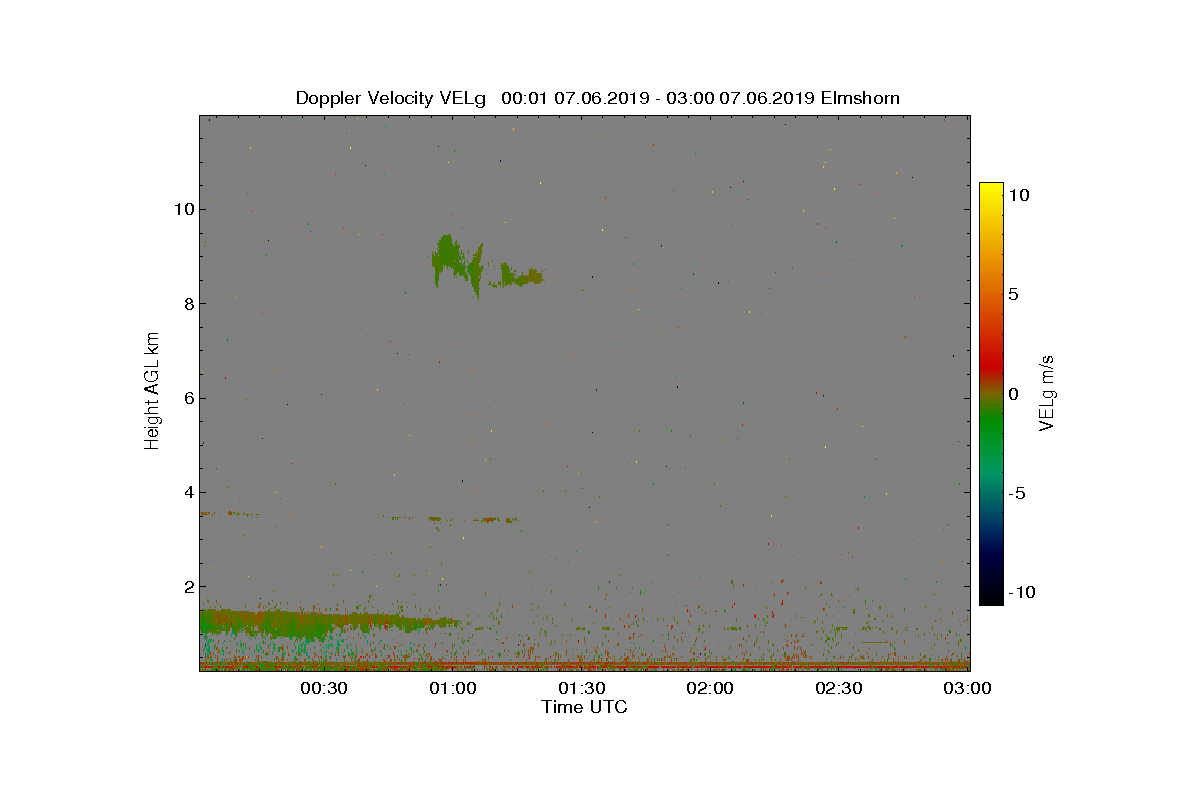Click the height tick label 2
1200x800 pixels.
[x=188, y=587]
